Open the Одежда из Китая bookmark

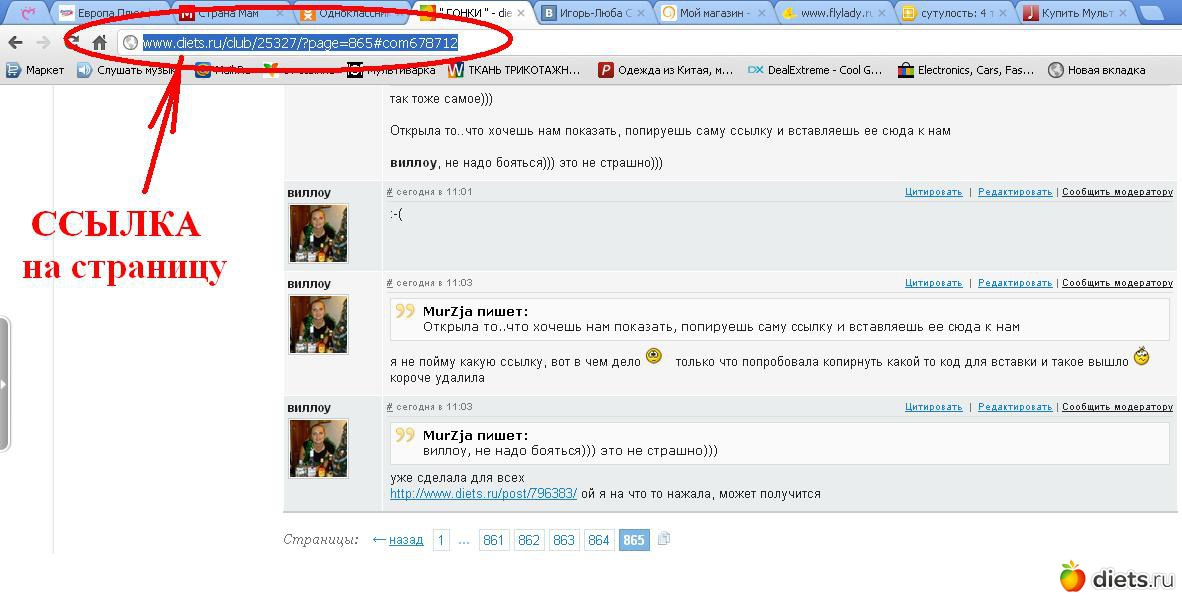665,70
